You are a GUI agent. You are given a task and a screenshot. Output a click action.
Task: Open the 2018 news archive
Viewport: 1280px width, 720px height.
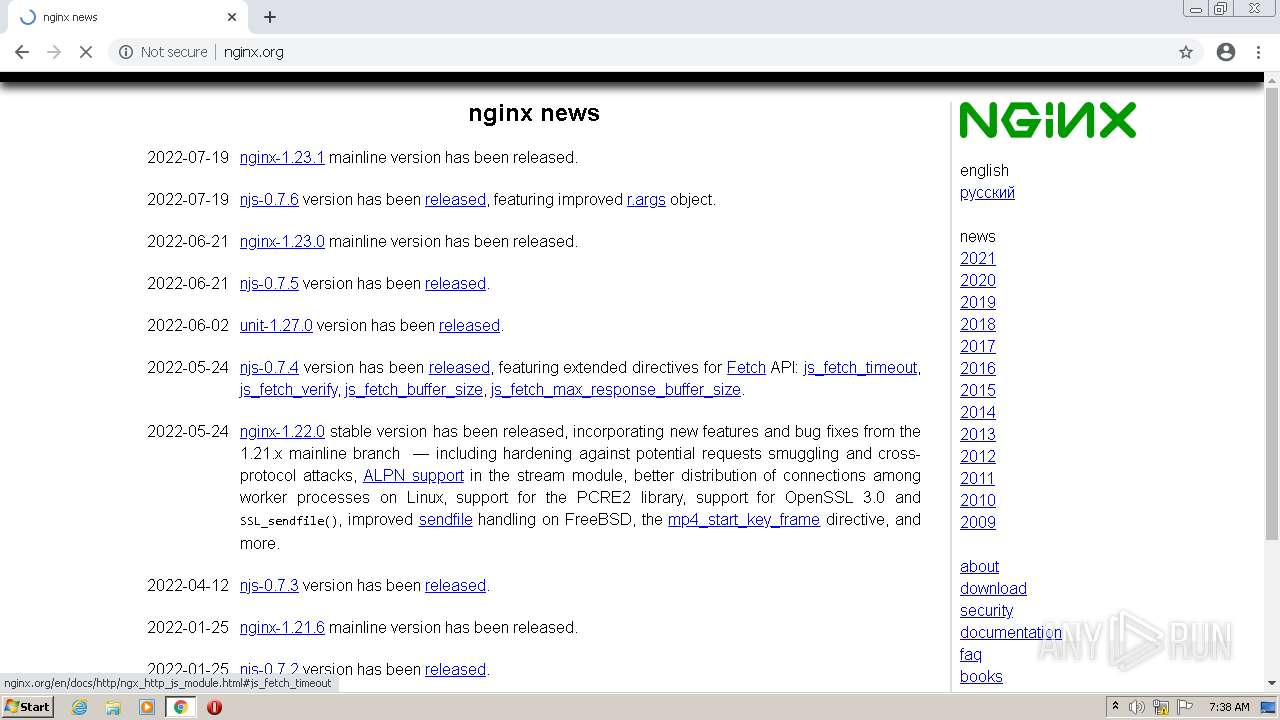(x=978, y=324)
